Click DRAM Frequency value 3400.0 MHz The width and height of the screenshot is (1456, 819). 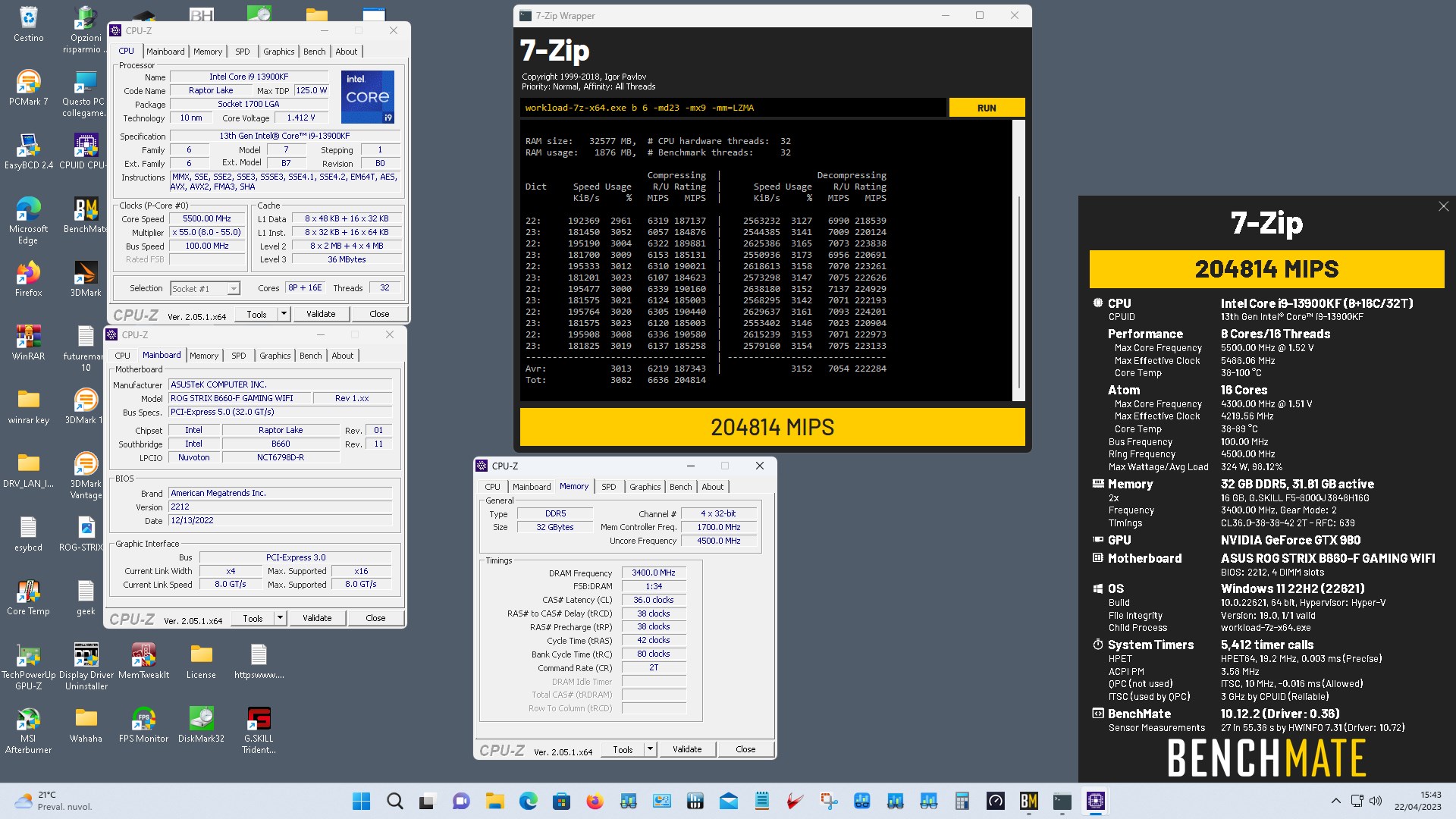[x=654, y=573]
